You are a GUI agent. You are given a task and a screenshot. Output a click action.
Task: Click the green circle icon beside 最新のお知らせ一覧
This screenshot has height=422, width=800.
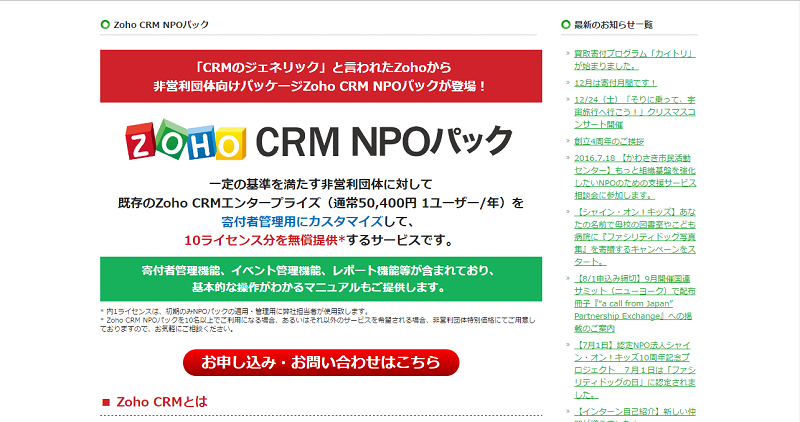(566, 24)
